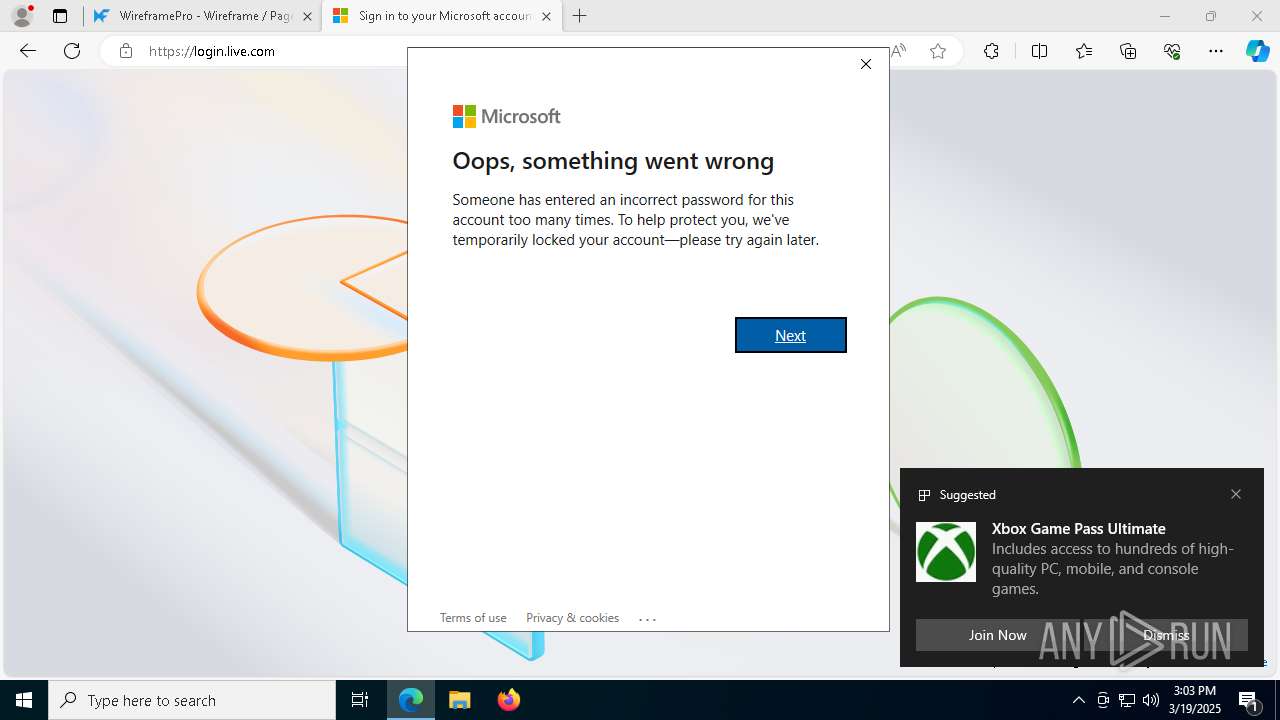Click the Next button in dialog

(790, 335)
